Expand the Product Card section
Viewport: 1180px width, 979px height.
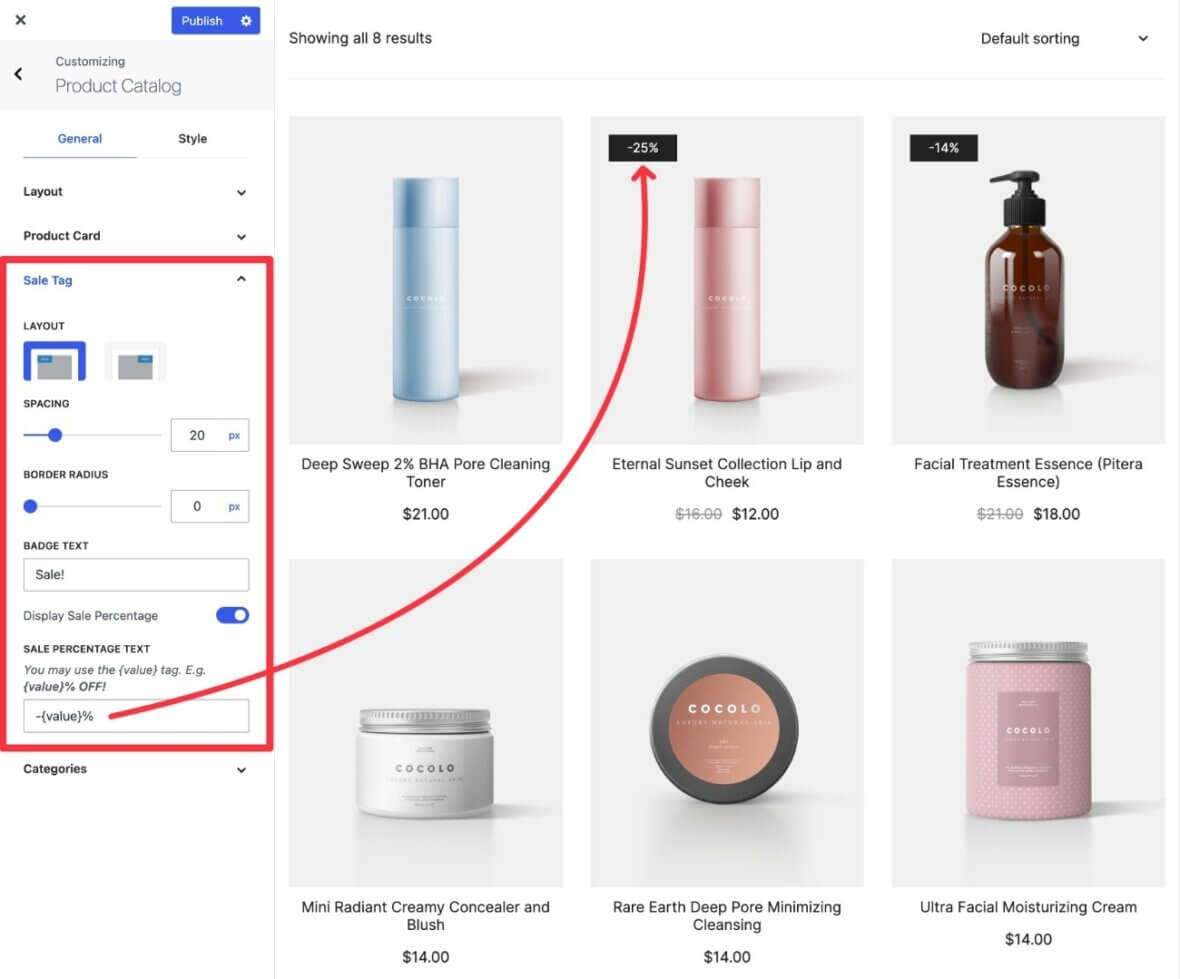tap(136, 236)
